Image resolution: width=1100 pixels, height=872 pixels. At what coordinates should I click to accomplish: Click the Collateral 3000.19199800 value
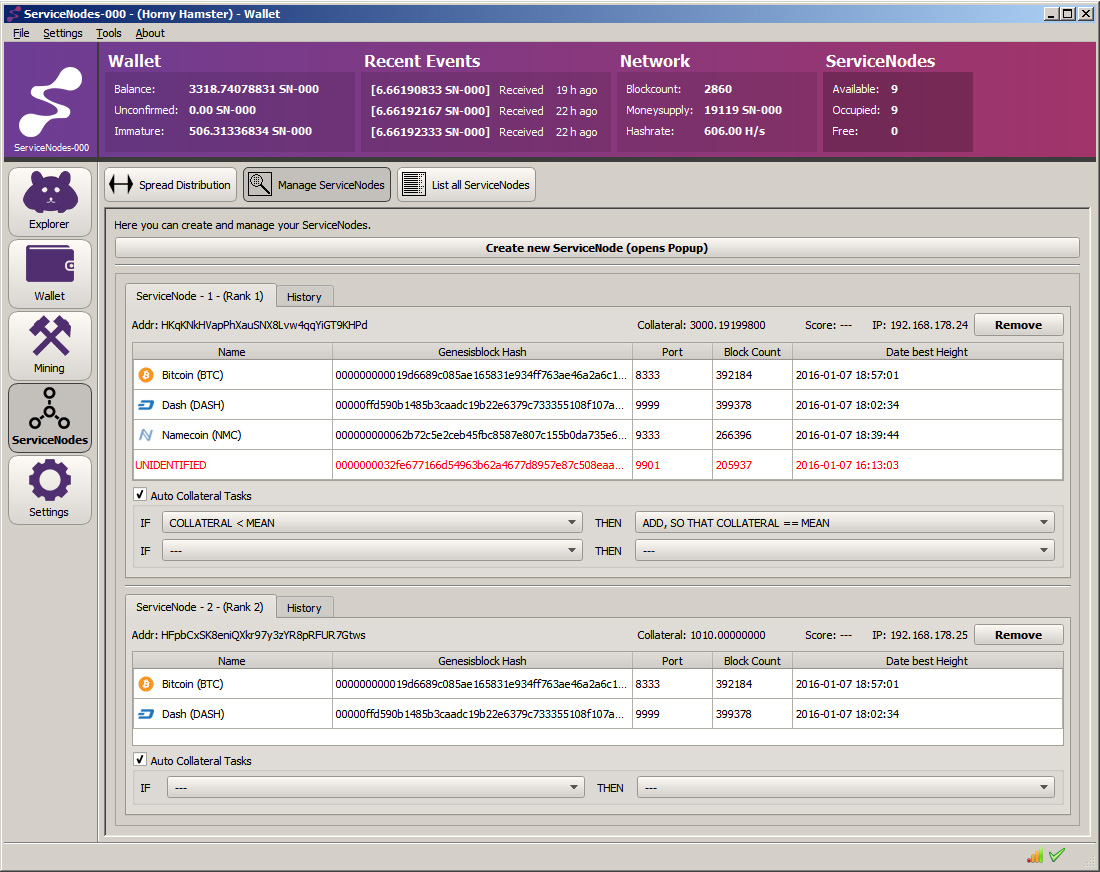pyautogui.click(x=727, y=325)
